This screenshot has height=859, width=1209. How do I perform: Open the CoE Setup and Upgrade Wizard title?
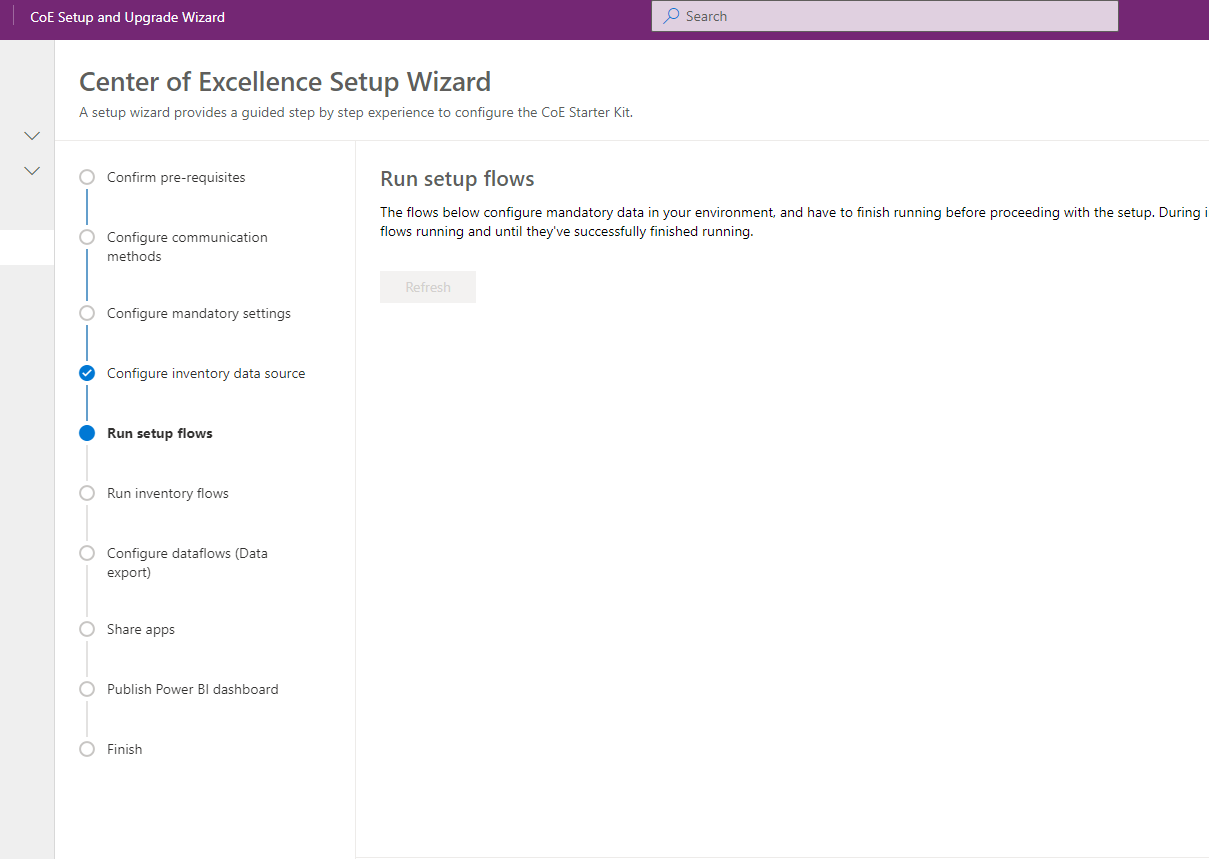coord(128,16)
